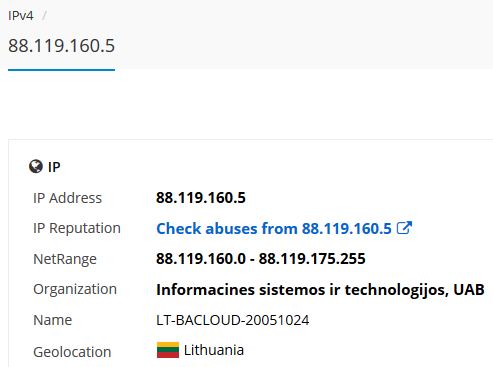
Task: Click the IP Reputation label
Action: [x=77, y=228]
